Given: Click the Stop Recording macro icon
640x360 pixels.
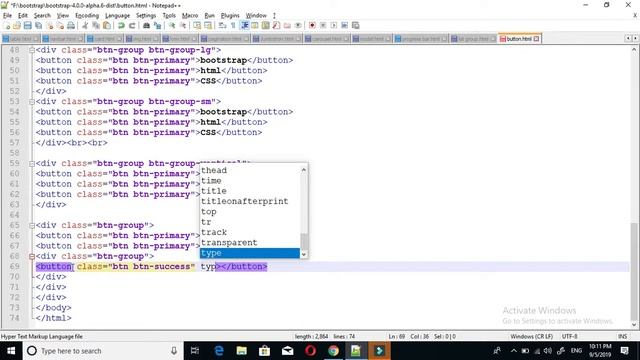Looking at the screenshot, I should point(323,25).
